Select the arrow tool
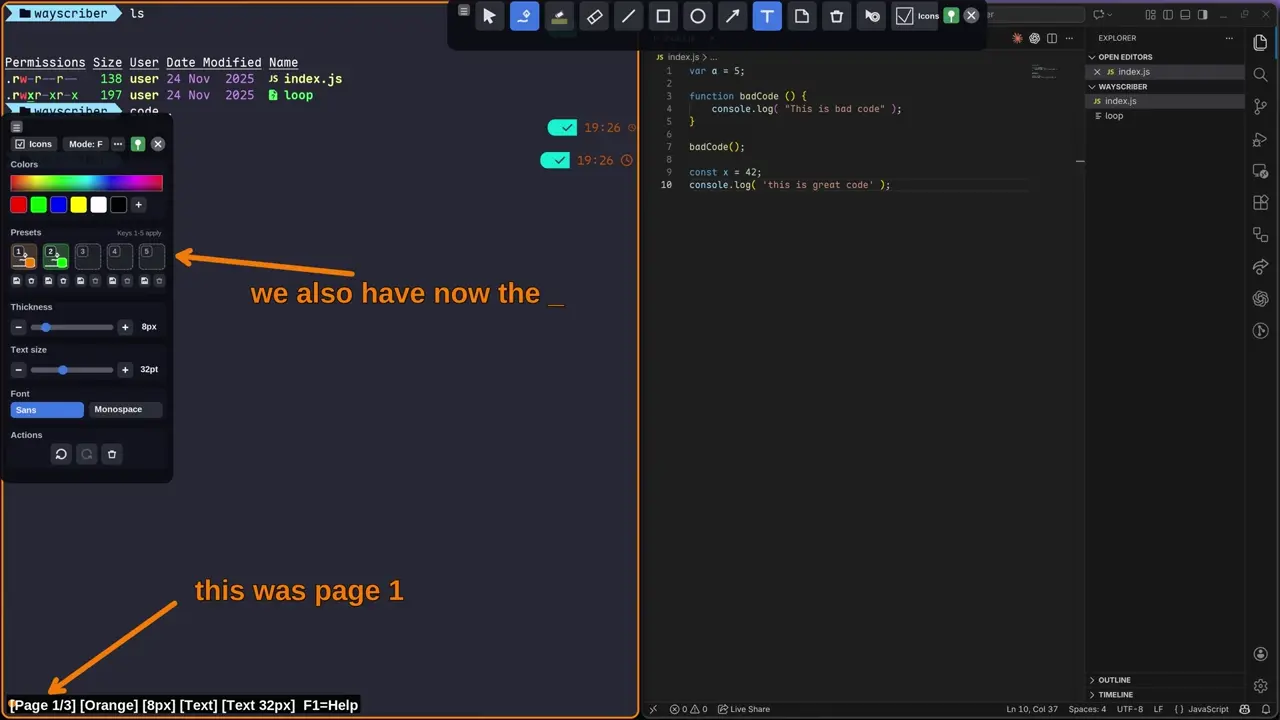This screenshot has height=720, width=1280. pyautogui.click(x=732, y=16)
